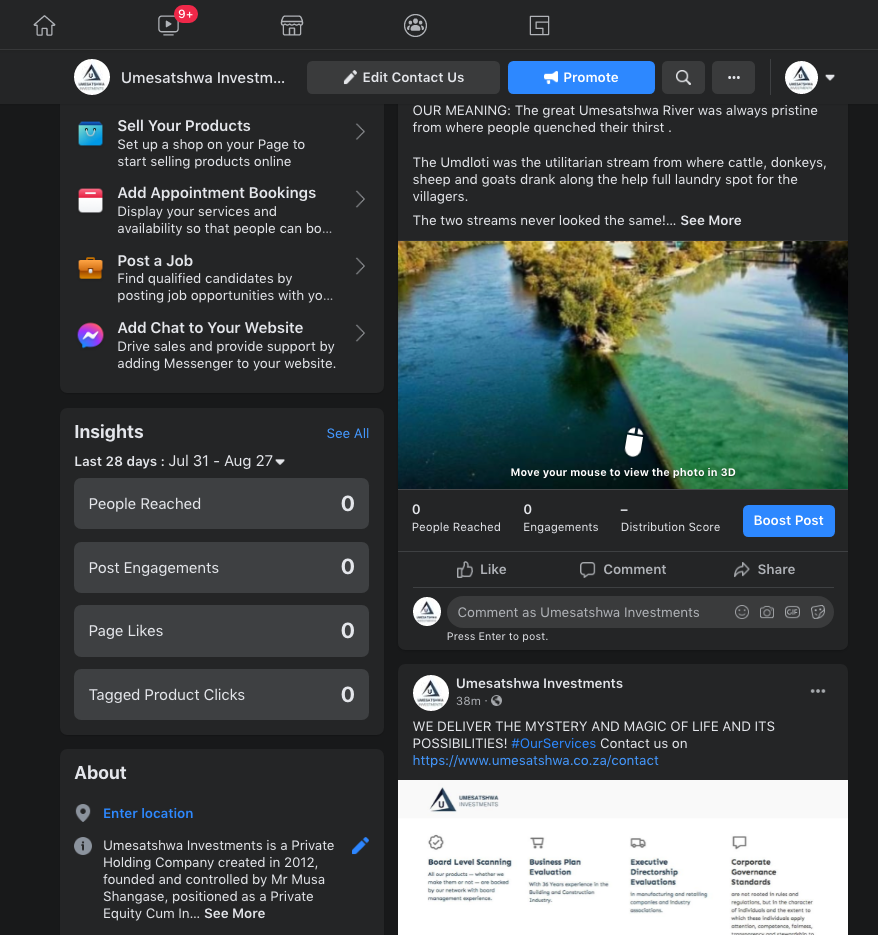This screenshot has width=878, height=935.
Task: Add a GIF to the comment
Action: click(x=792, y=612)
